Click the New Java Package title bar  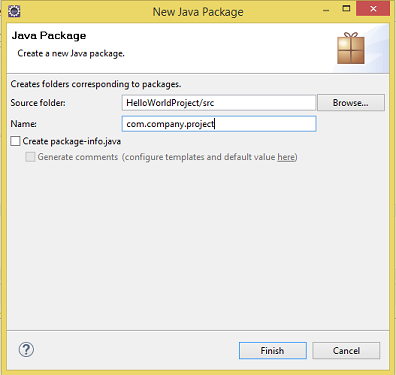point(198,12)
